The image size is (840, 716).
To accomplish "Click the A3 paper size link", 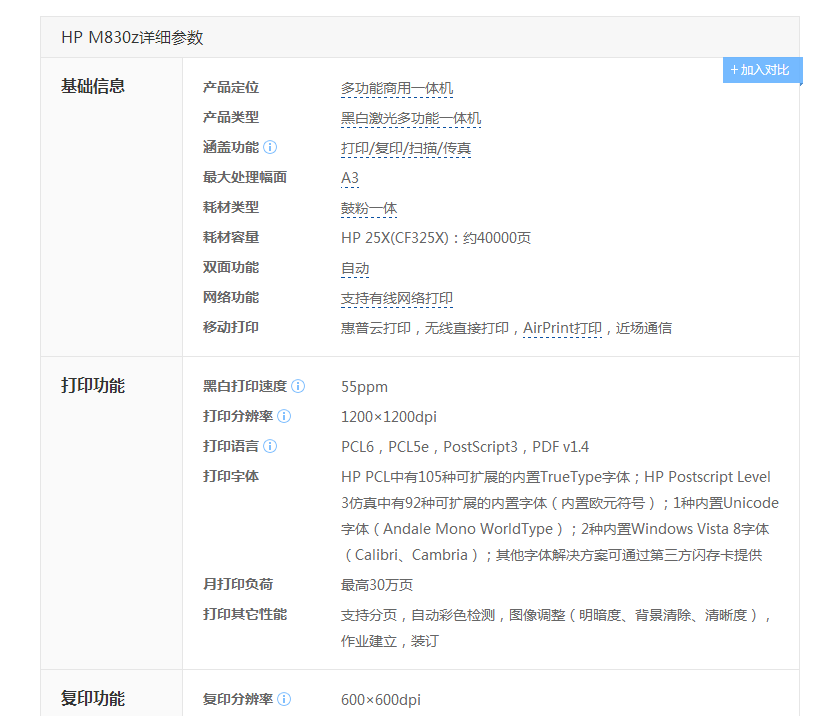I will click(350, 178).
